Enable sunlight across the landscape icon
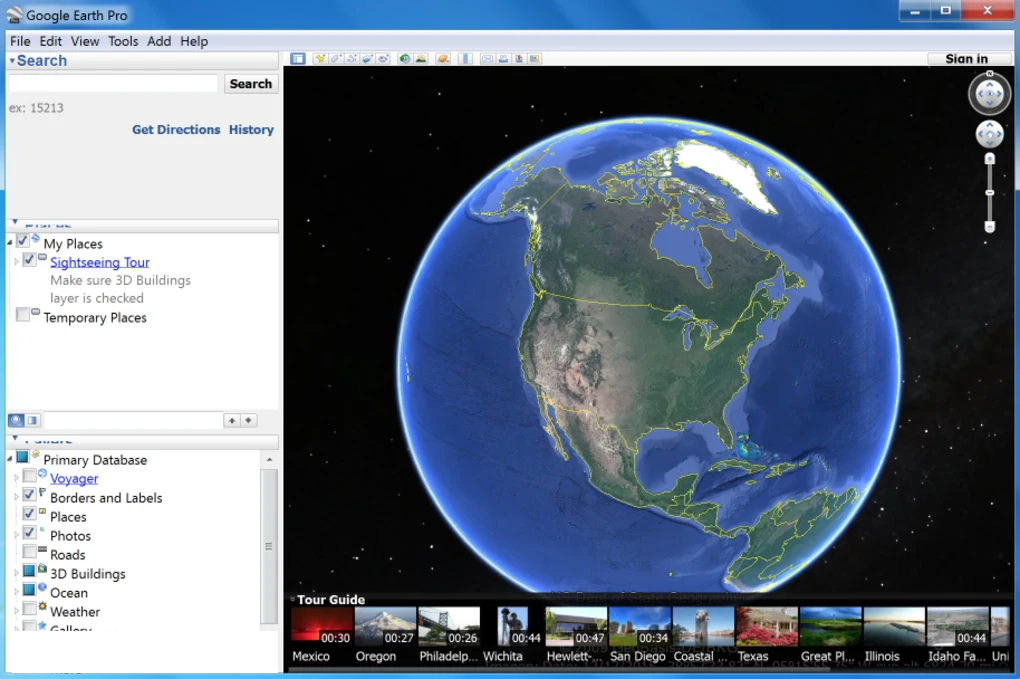The height and width of the screenshot is (679, 1020). (421, 59)
